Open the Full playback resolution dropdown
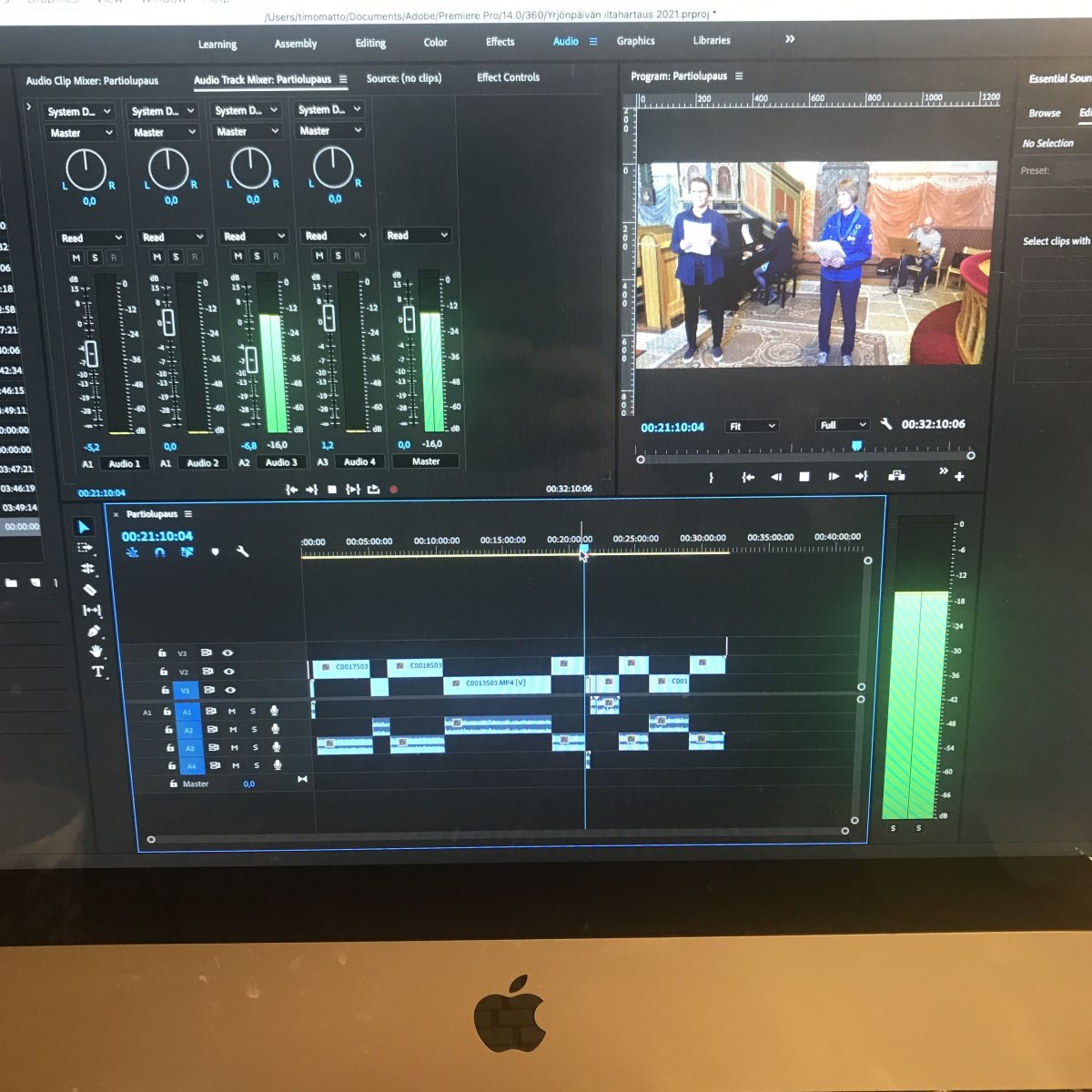The height and width of the screenshot is (1092, 1092). (x=843, y=425)
